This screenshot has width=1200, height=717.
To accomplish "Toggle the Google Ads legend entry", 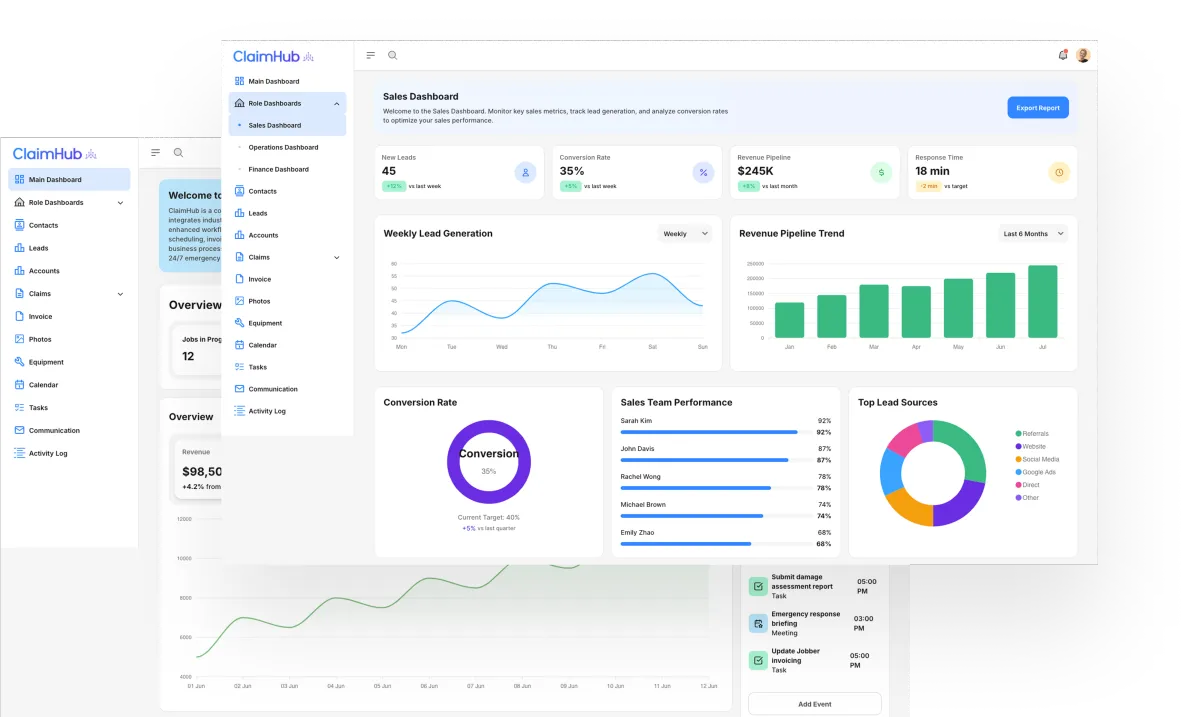I will click(x=1036, y=472).
